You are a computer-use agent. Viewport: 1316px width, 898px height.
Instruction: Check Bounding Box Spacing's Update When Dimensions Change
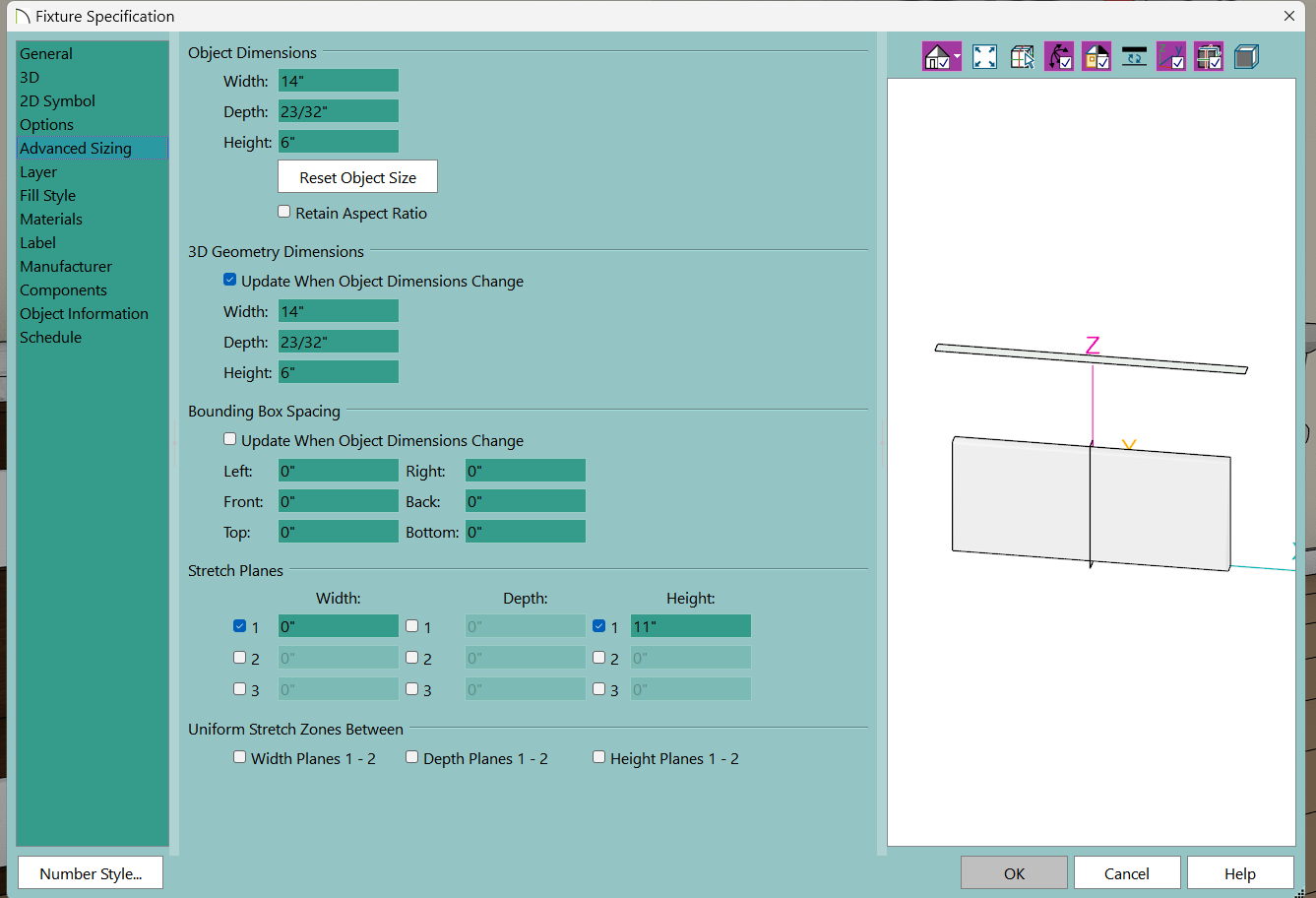tap(230, 439)
